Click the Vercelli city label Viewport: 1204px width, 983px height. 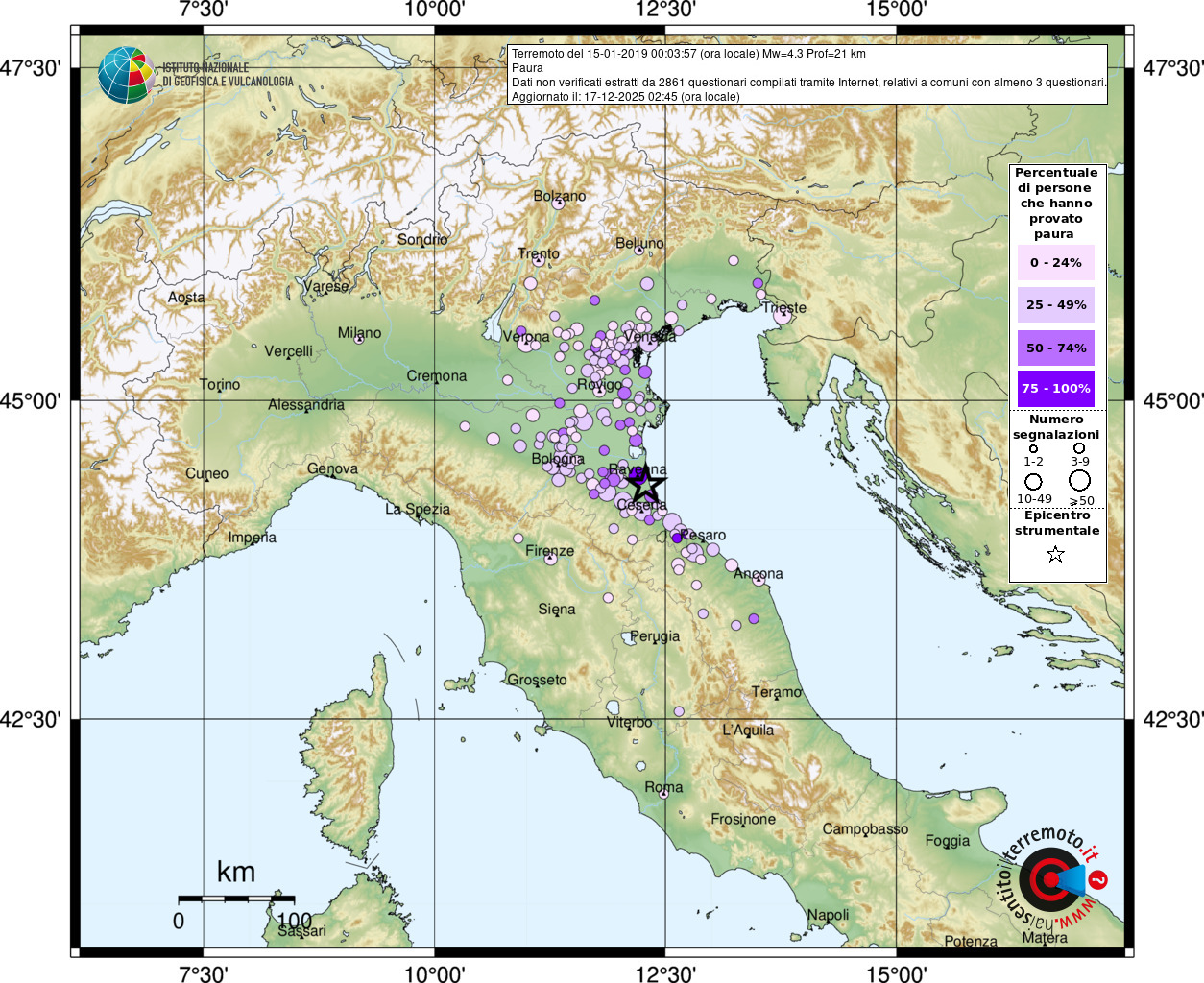(289, 350)
